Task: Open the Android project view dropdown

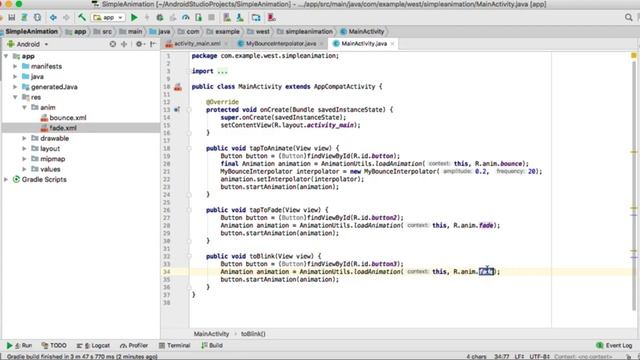Action: click(28, 44)
